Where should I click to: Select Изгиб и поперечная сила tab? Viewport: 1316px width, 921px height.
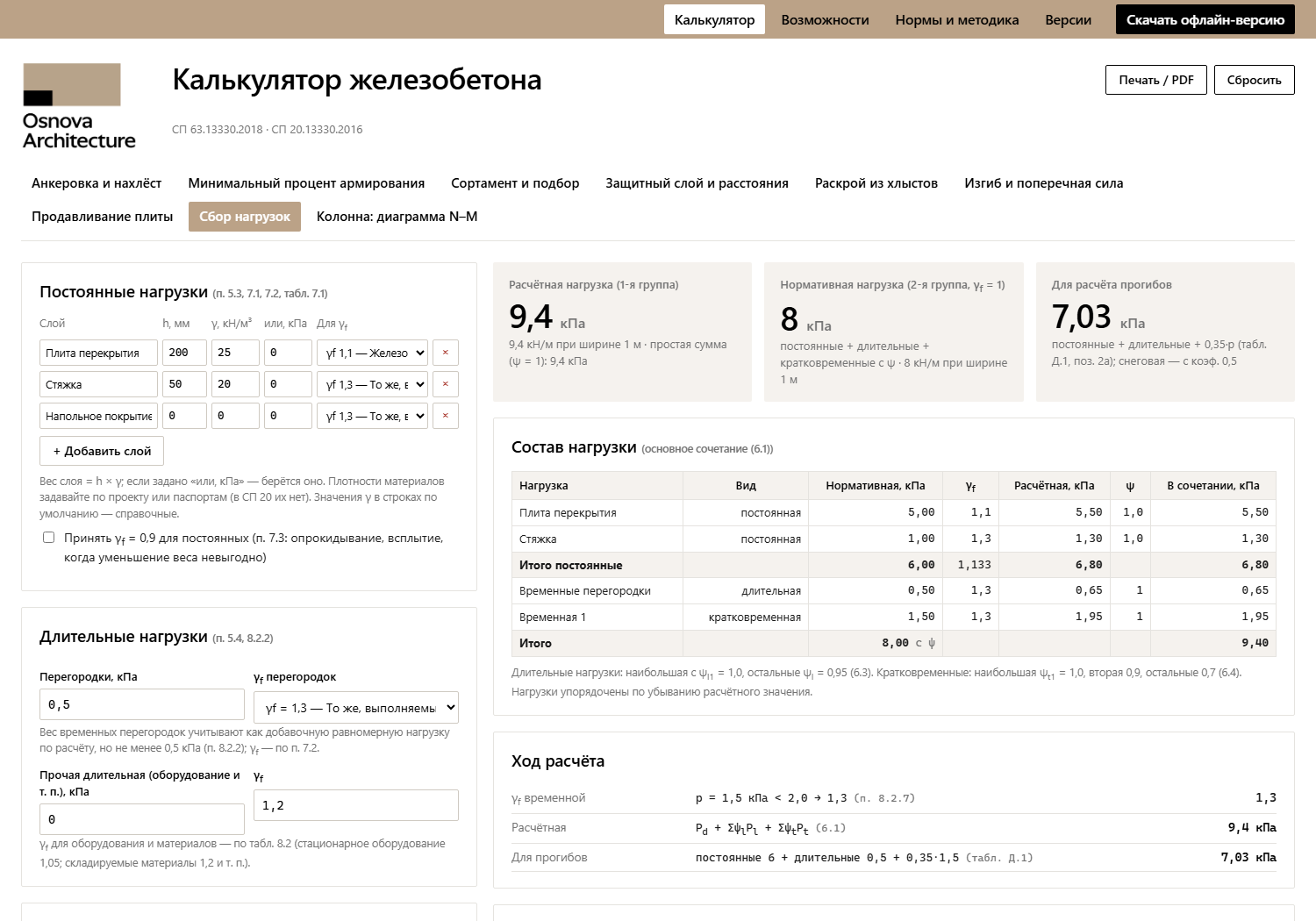[x=1044, y=183]
